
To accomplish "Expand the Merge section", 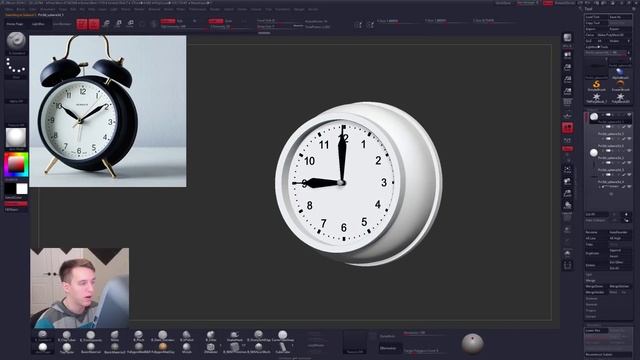I will pos(591,280).
